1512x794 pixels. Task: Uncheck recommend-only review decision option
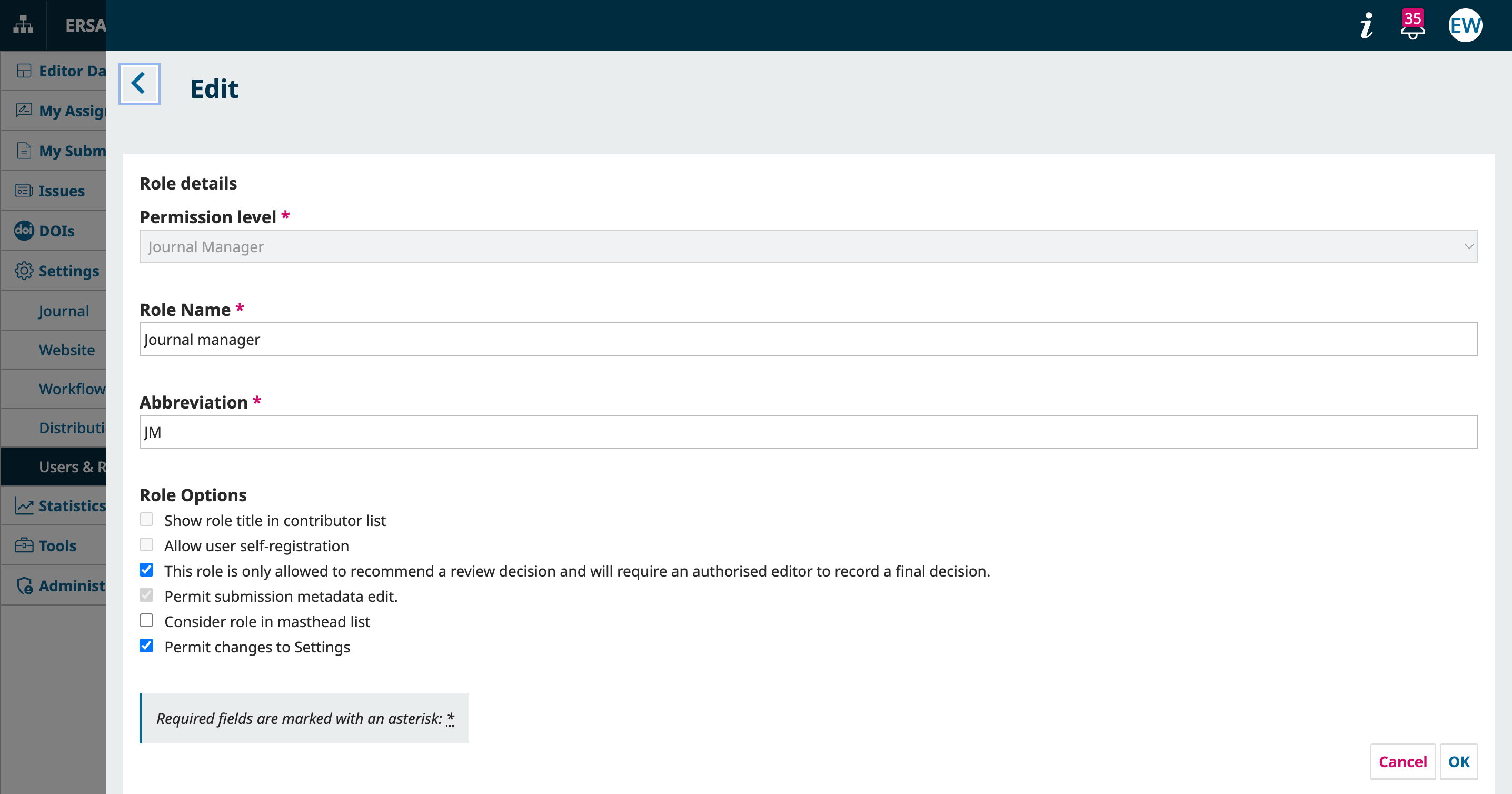146,570
